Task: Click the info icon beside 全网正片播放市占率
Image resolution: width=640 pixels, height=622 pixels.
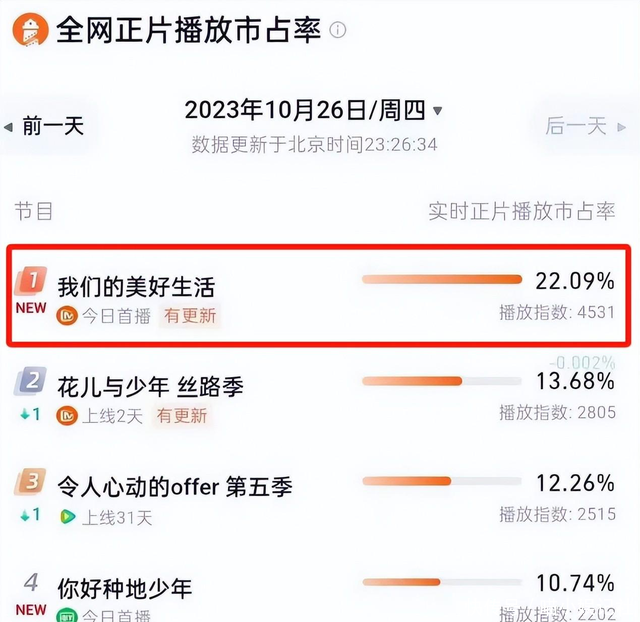Action: coord(338,30)
